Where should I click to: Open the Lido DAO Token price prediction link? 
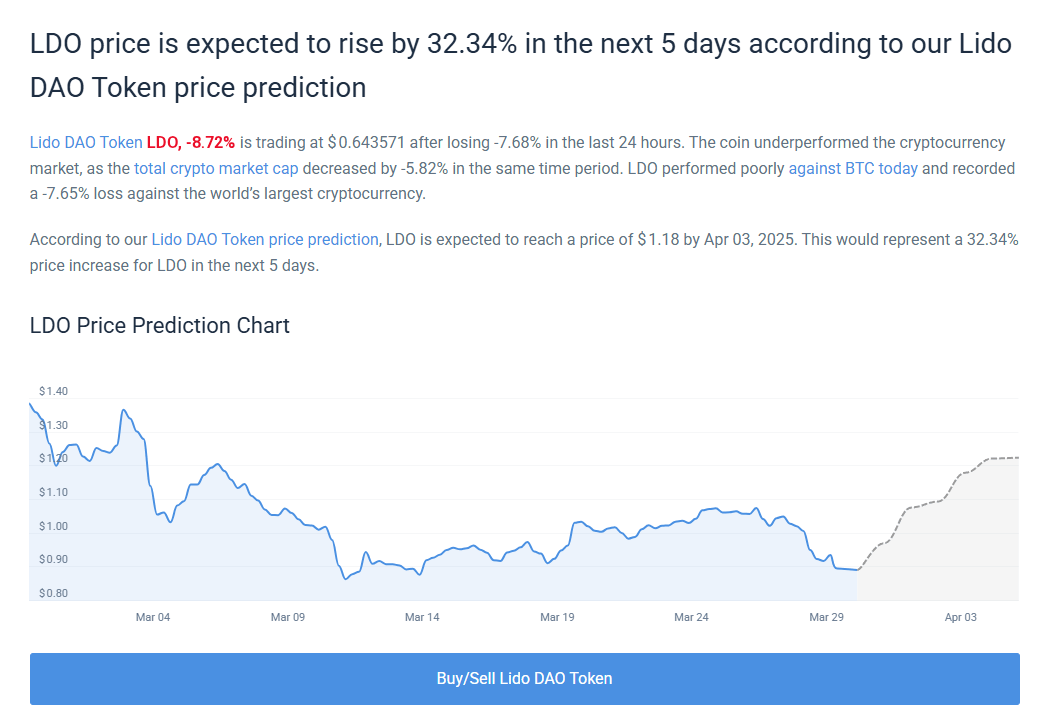point(265,240)
